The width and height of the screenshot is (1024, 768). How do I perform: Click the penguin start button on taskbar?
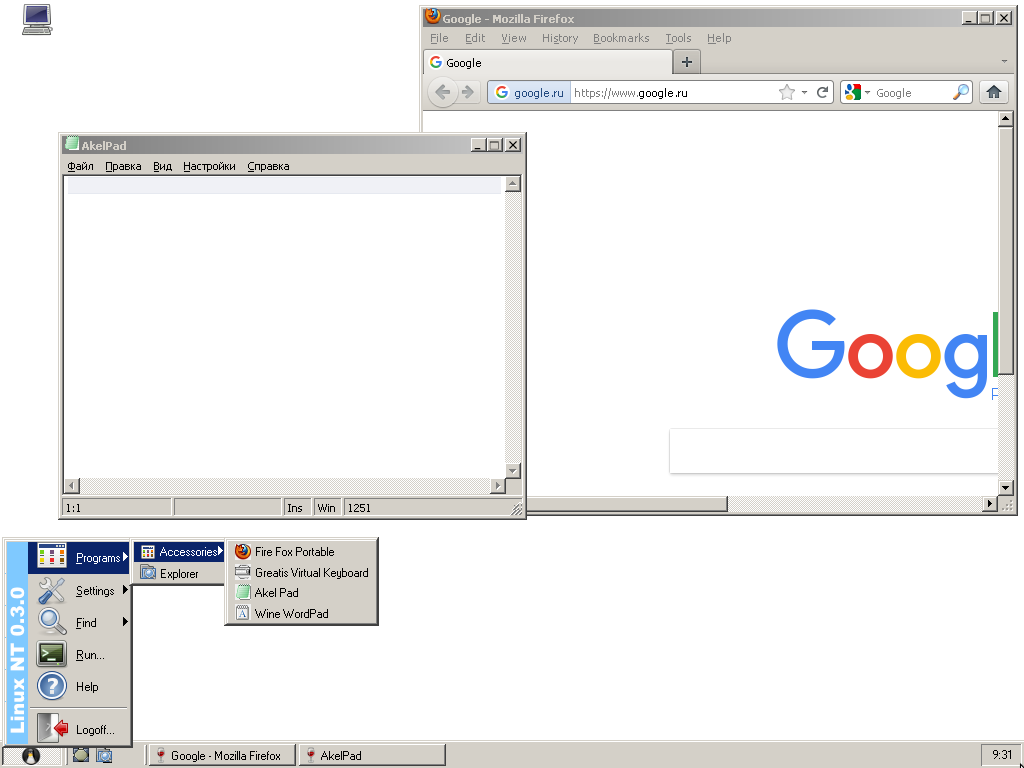tap(31, 756)
